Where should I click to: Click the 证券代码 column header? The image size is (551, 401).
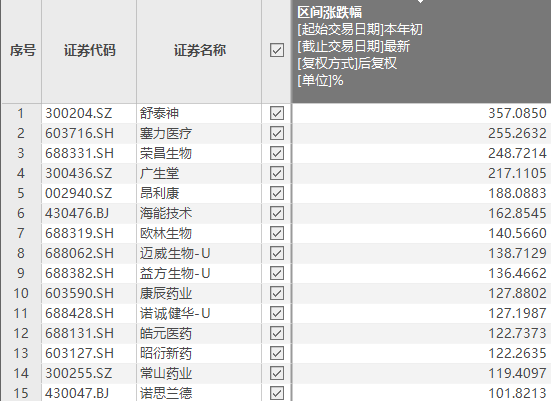click(x=89, y=51)
